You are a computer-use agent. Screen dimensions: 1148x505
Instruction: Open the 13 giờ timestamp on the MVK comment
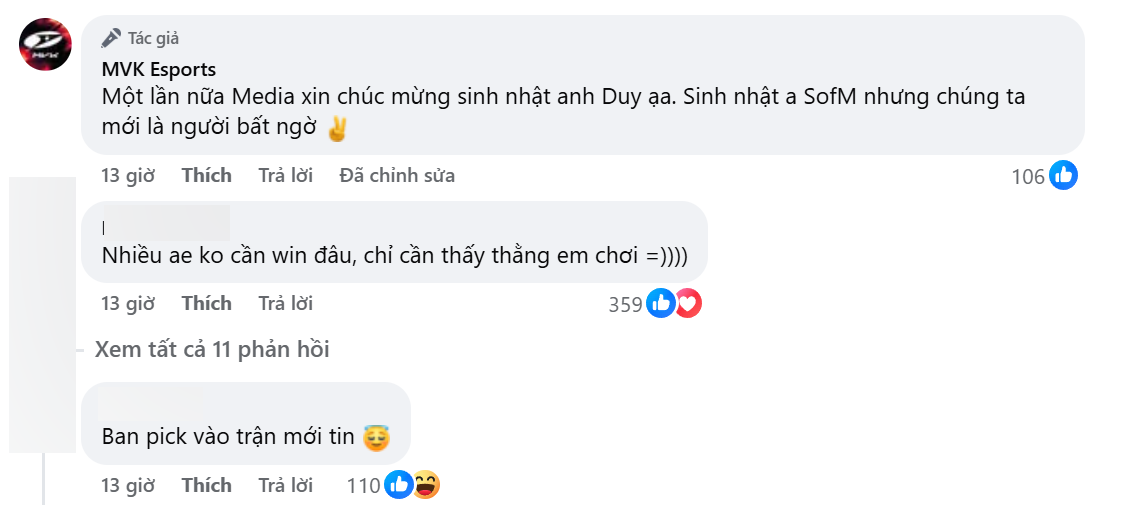click(128, 176)
